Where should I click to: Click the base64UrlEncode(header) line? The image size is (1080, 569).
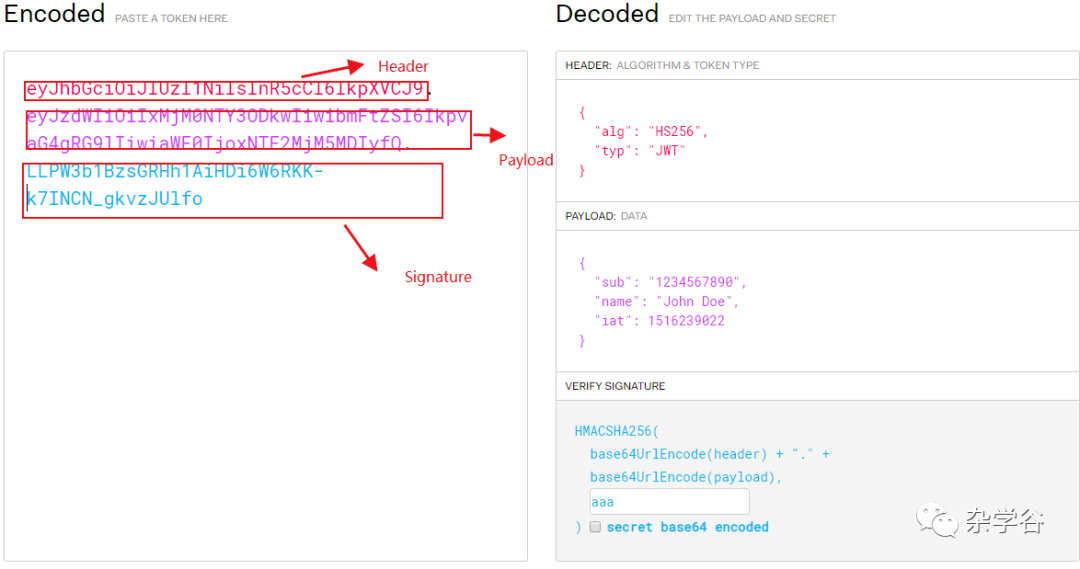click(709, 454)
